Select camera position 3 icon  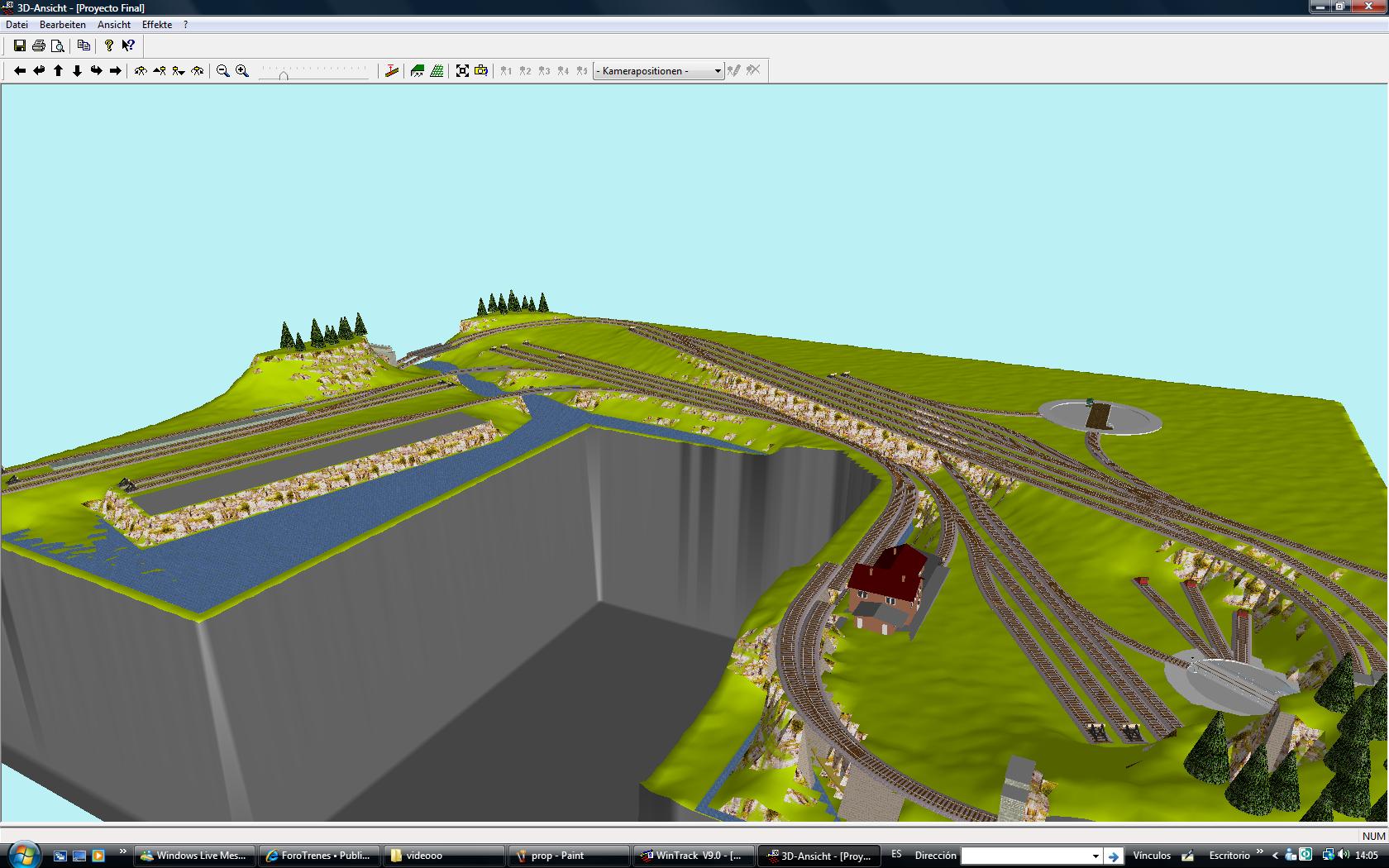click(x=544, y=71)
